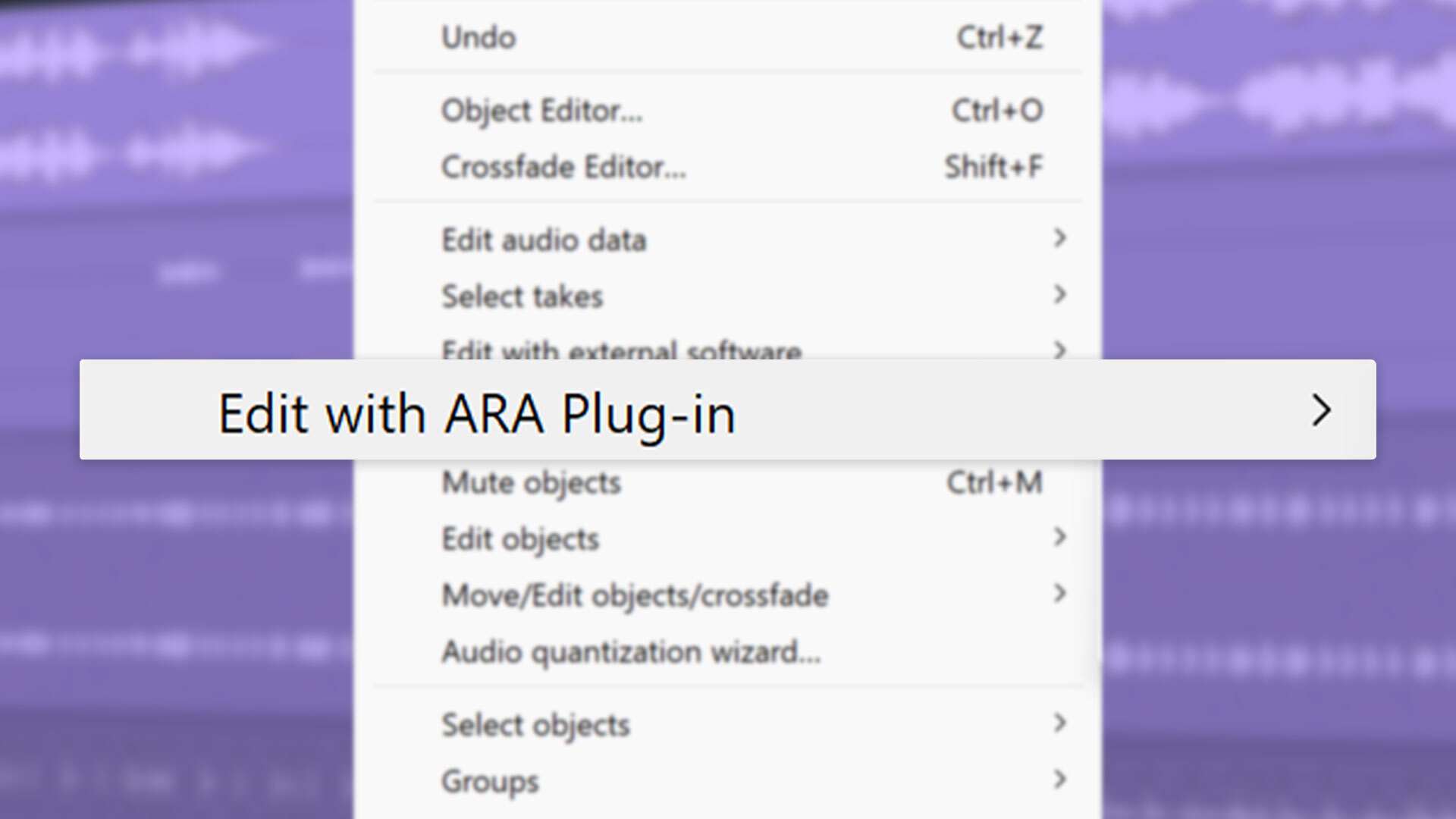1456x819 pixels.
Task: Expand the Edit objects submenu arrow
Action: click(x=1060, y=538)
